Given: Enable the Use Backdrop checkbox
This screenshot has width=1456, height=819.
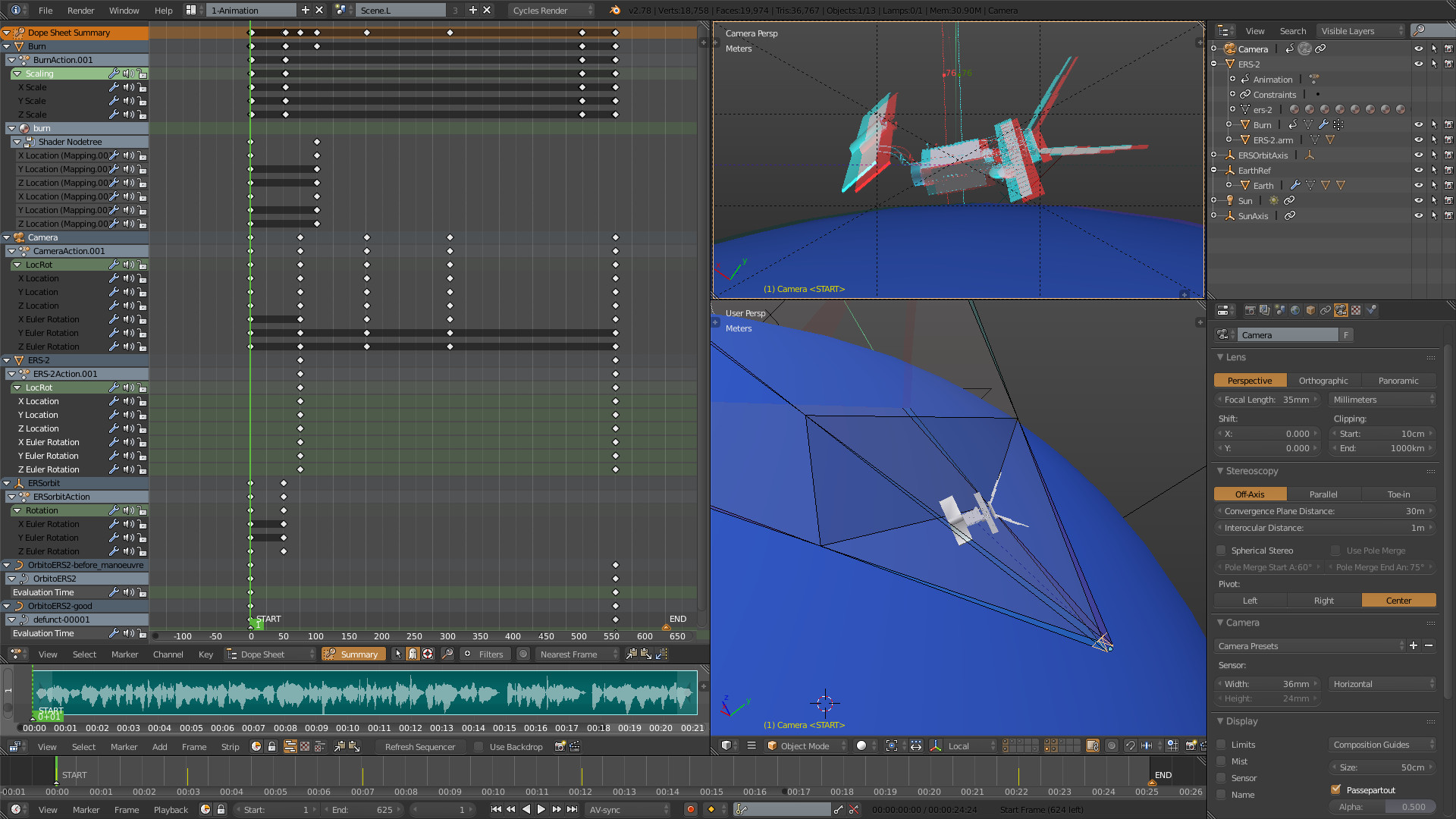Looking at the screenshot, I should [x=479, y=747].
